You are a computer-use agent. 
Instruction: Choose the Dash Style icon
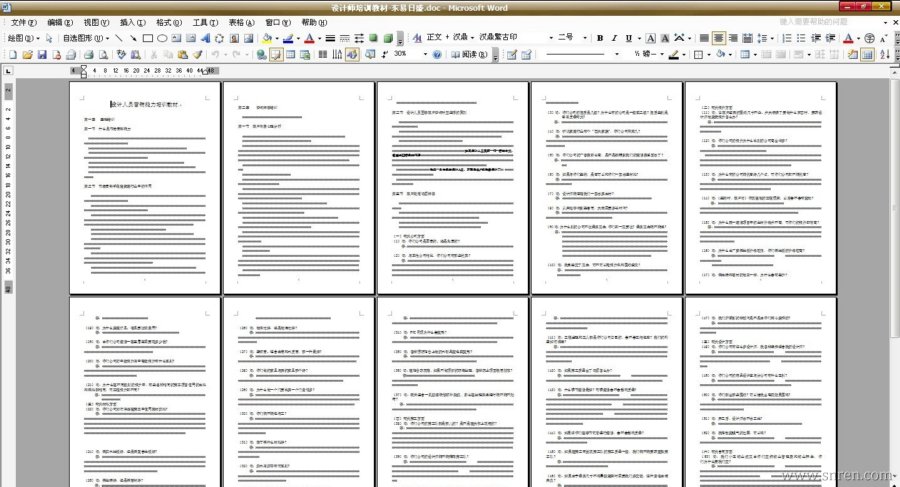coord(344,38)
